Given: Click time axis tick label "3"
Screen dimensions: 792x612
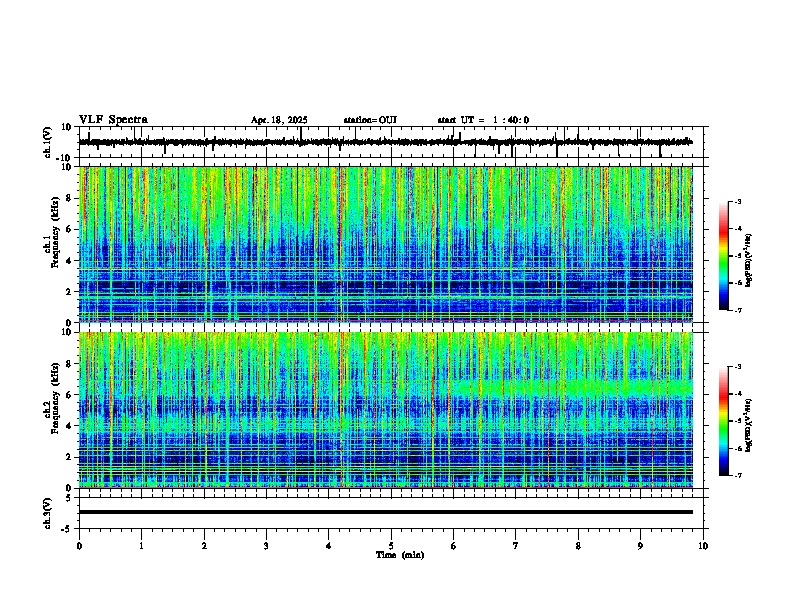Looking at the screenshot, I should (x=266, y=546).
